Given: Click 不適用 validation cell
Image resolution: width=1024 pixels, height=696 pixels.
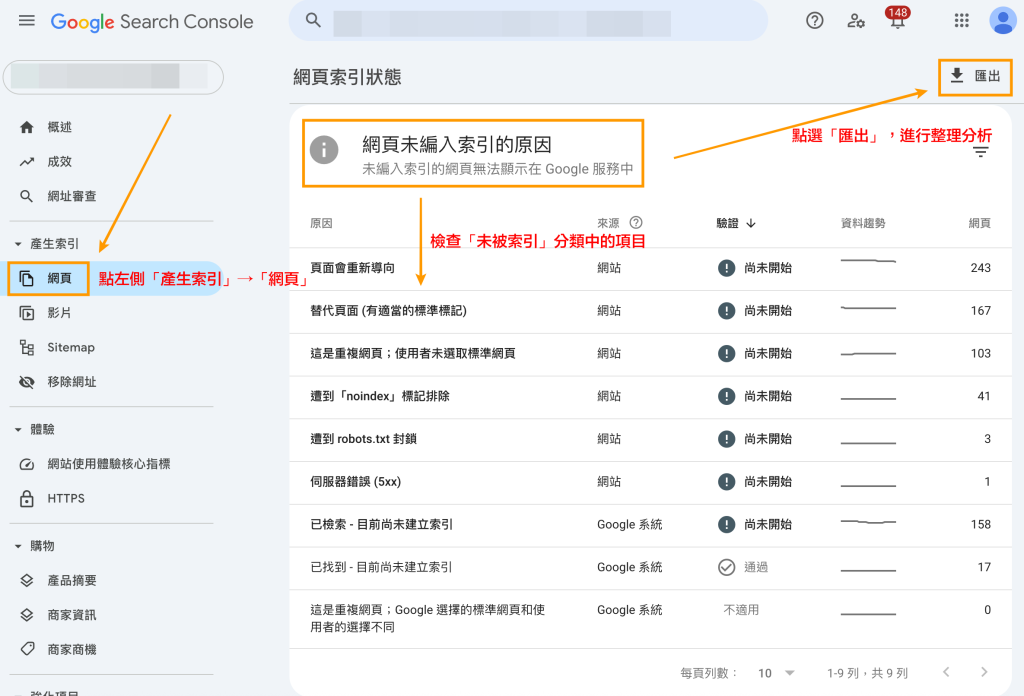Looking at the screenshot, I should 741,610.
